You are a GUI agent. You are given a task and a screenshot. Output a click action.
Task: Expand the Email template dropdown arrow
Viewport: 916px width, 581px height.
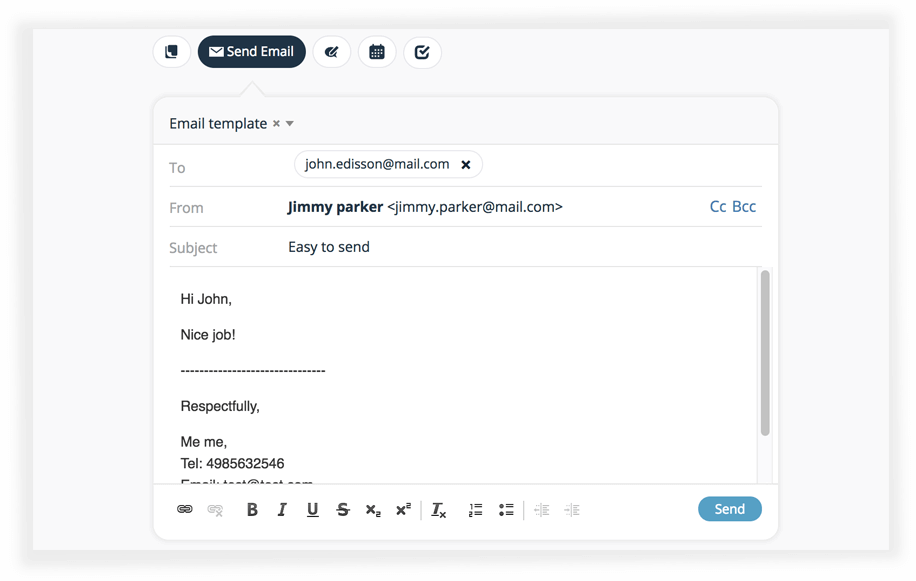[290, 124]
